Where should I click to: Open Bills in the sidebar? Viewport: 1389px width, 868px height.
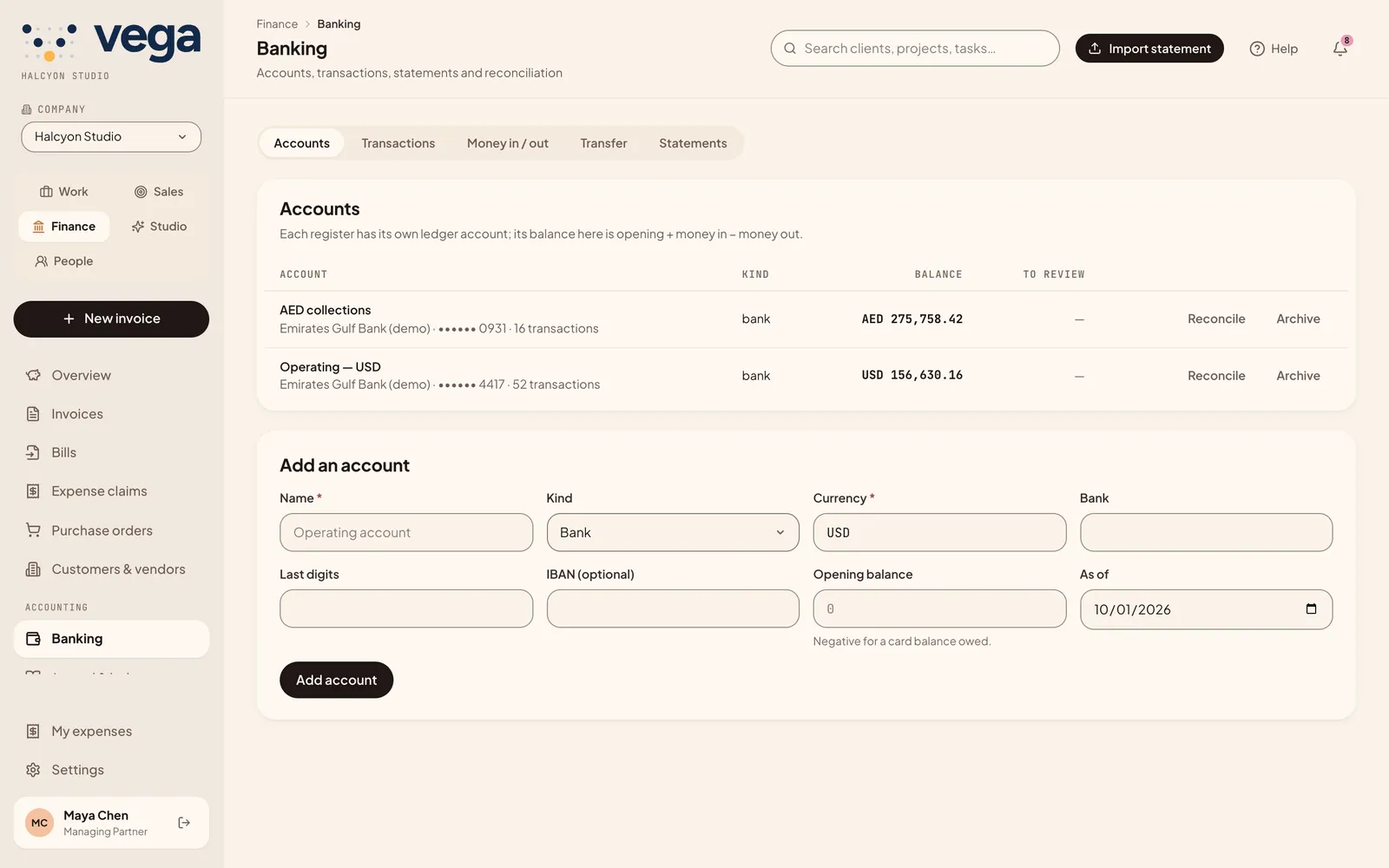coord(111,452)
